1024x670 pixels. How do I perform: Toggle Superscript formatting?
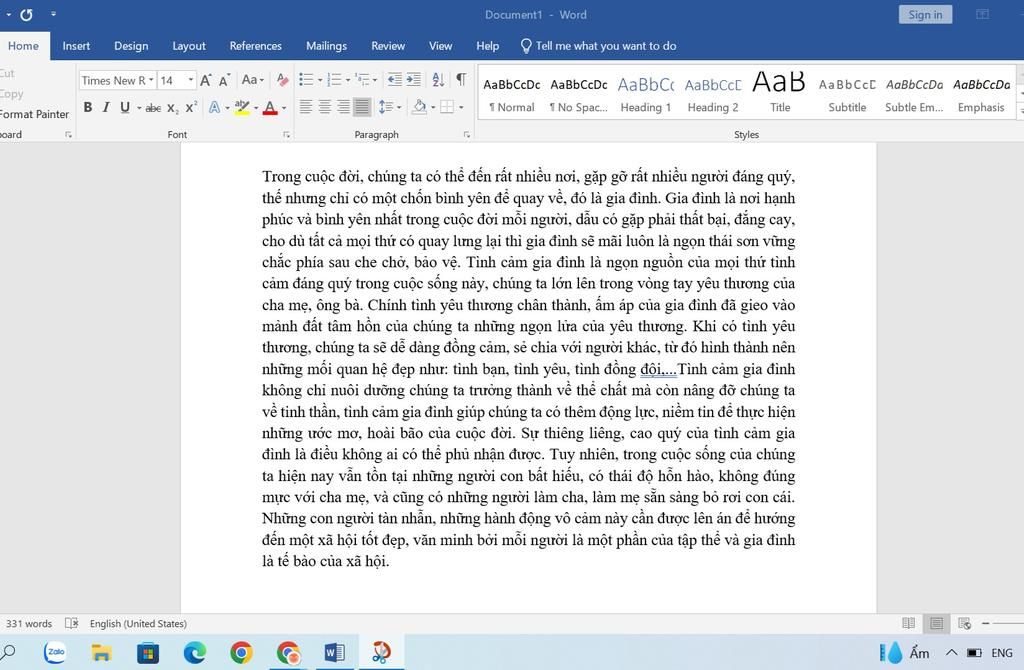click(191, 107)
